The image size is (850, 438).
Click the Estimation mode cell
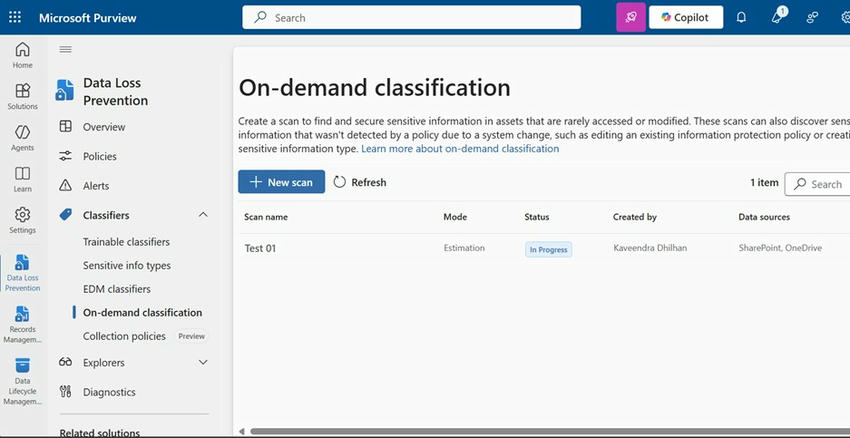point(464,248)
